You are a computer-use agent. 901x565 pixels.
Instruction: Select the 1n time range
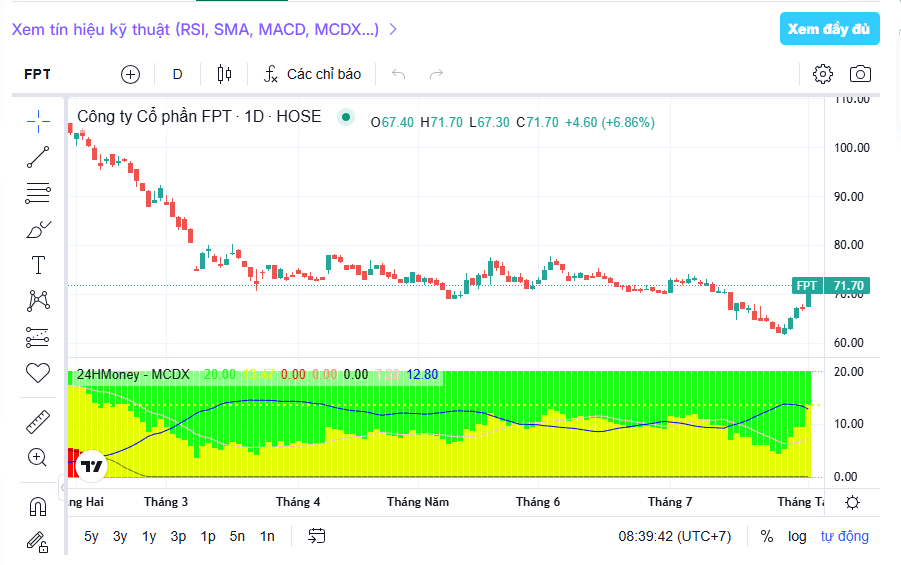point(267,536)
